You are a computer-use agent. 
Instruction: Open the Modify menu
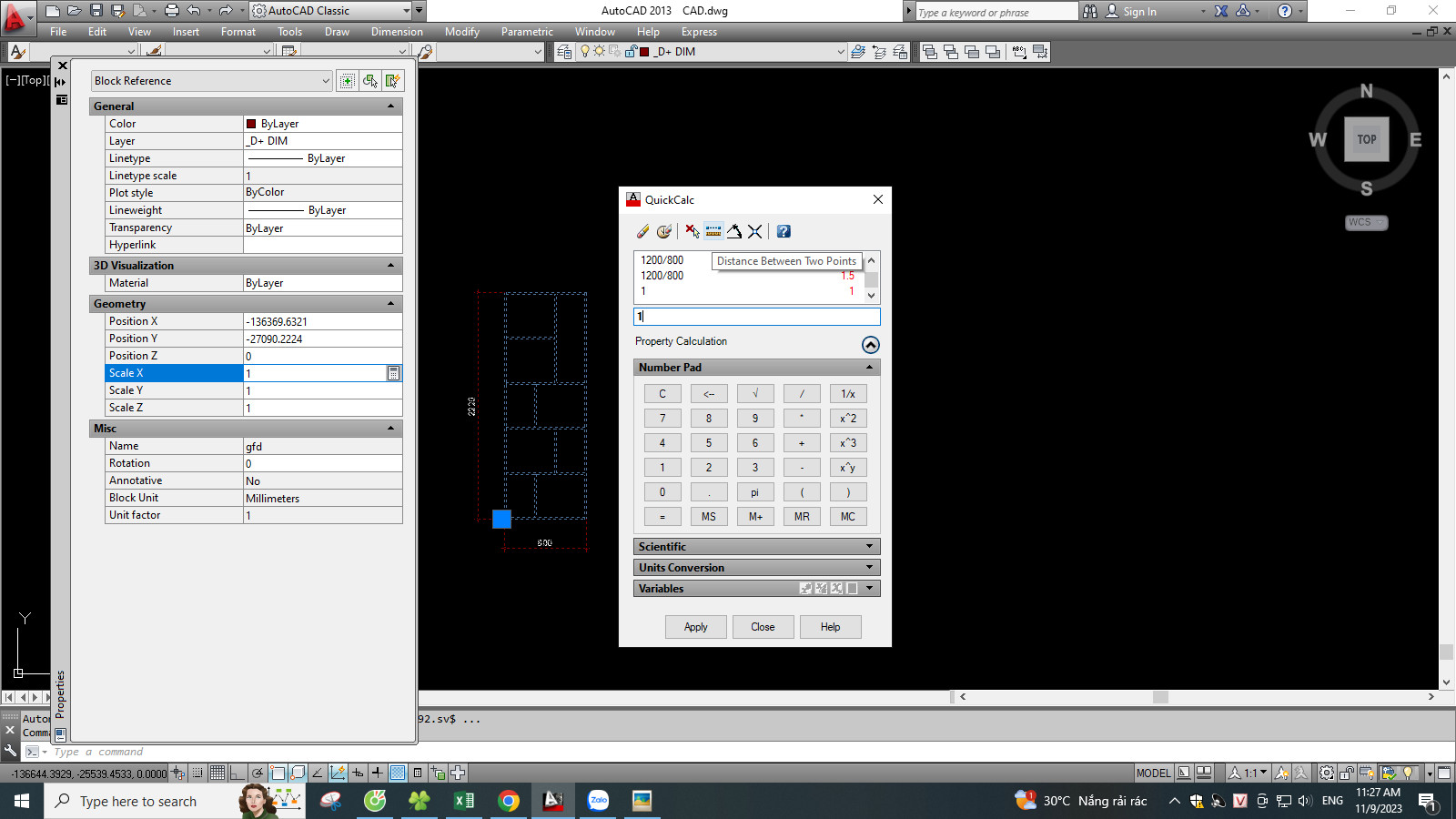point(462,32)
